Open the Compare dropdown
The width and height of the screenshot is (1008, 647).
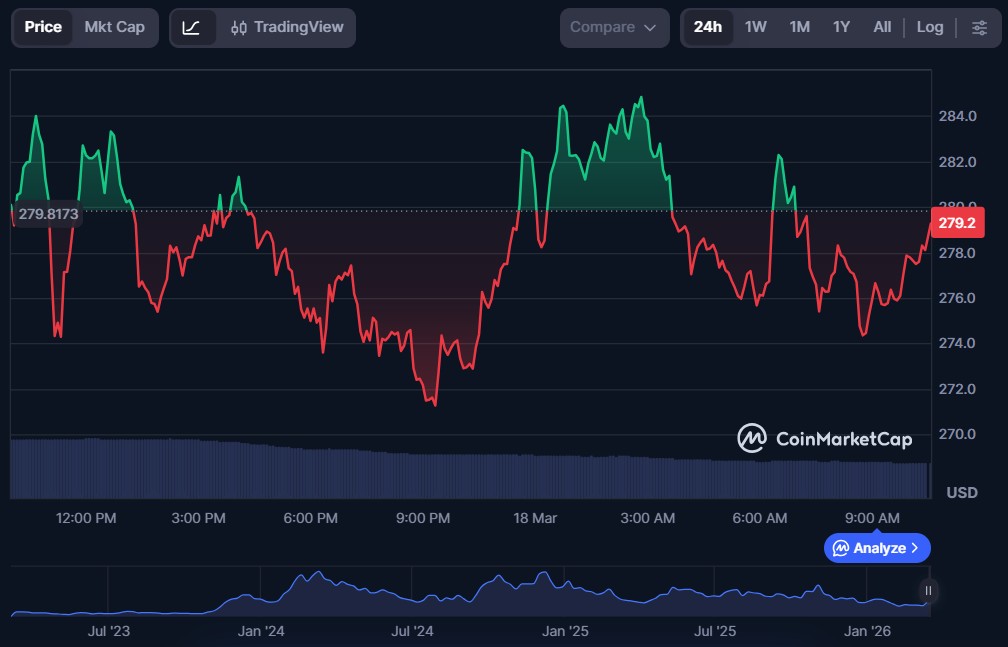click(614, 27)
